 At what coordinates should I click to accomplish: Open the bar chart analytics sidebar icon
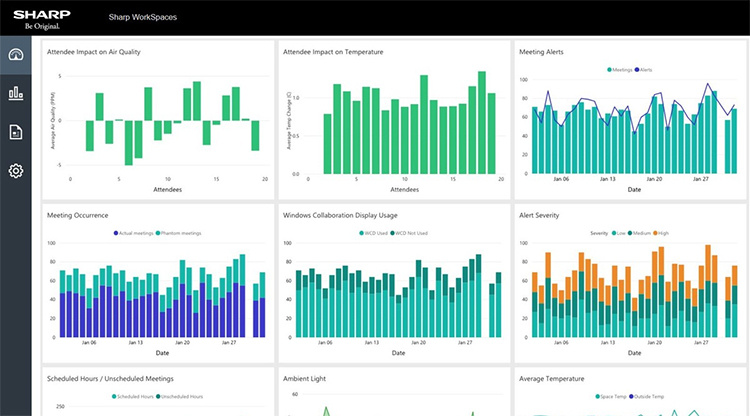point(16,94)
